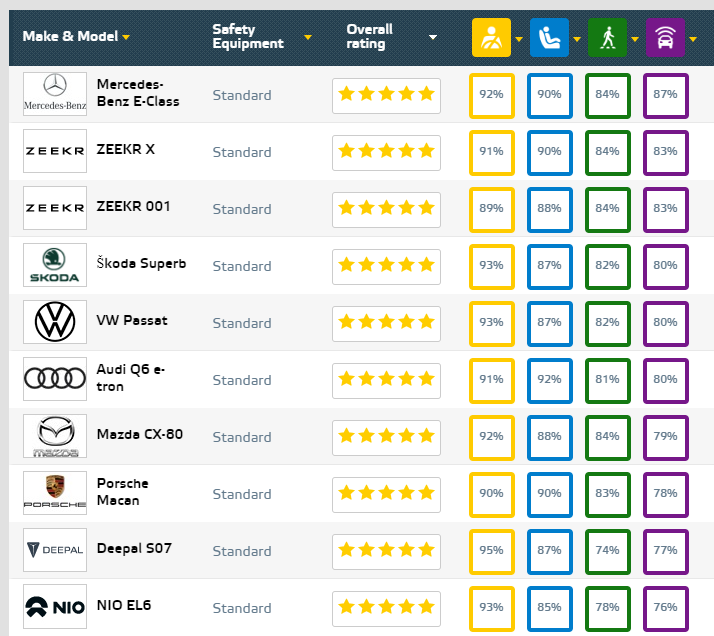
Task: Click the Deepal S07 95% adult score
Action: point(491,550)
